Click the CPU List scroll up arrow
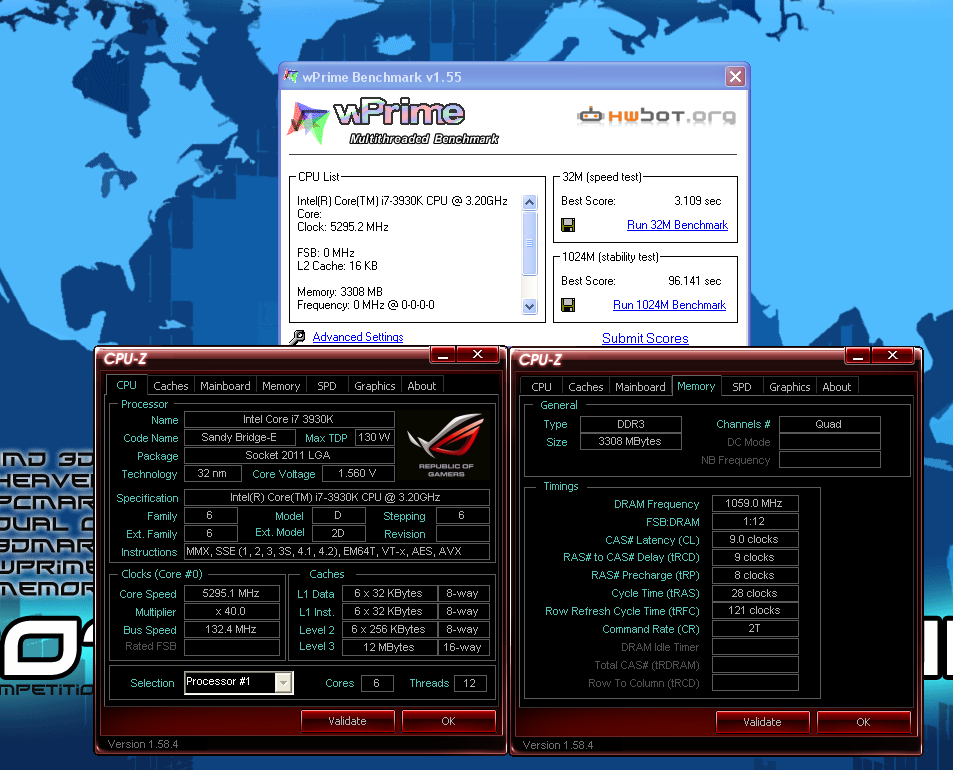The height and width of the screenshot is (770, 953). point(529,202)
